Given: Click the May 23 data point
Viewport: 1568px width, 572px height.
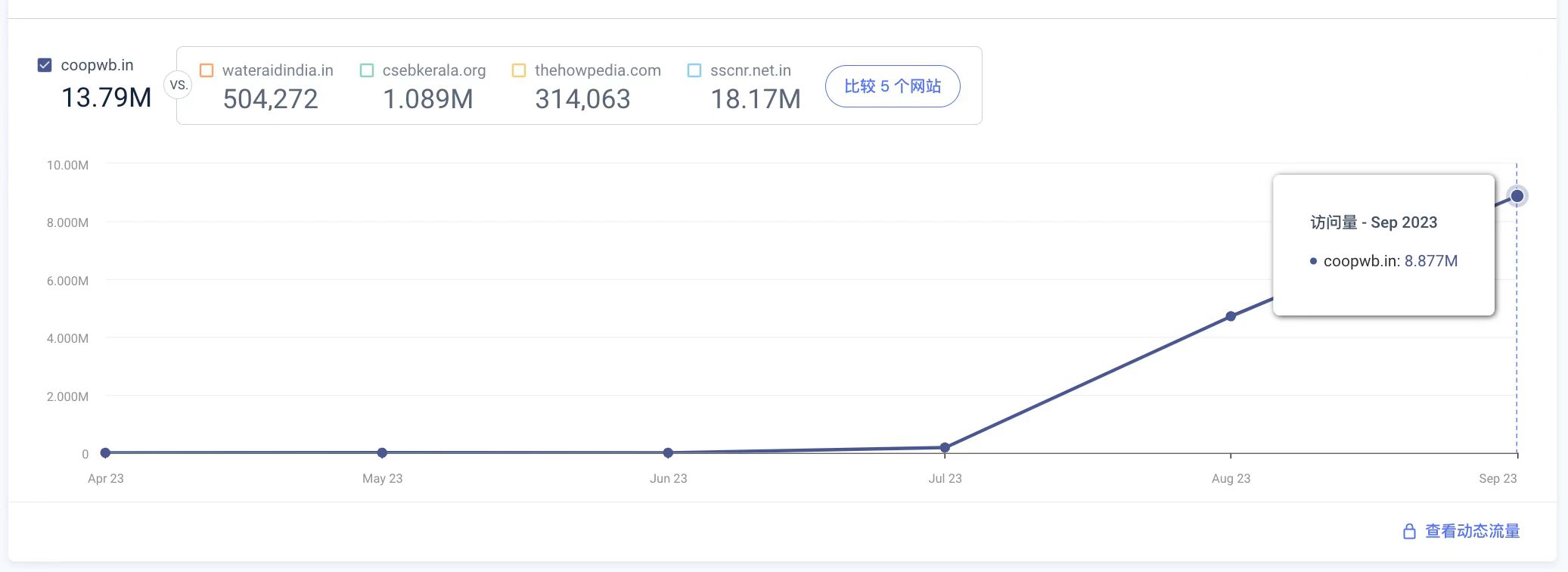Looking at the screenshot, I should point(382,452).
